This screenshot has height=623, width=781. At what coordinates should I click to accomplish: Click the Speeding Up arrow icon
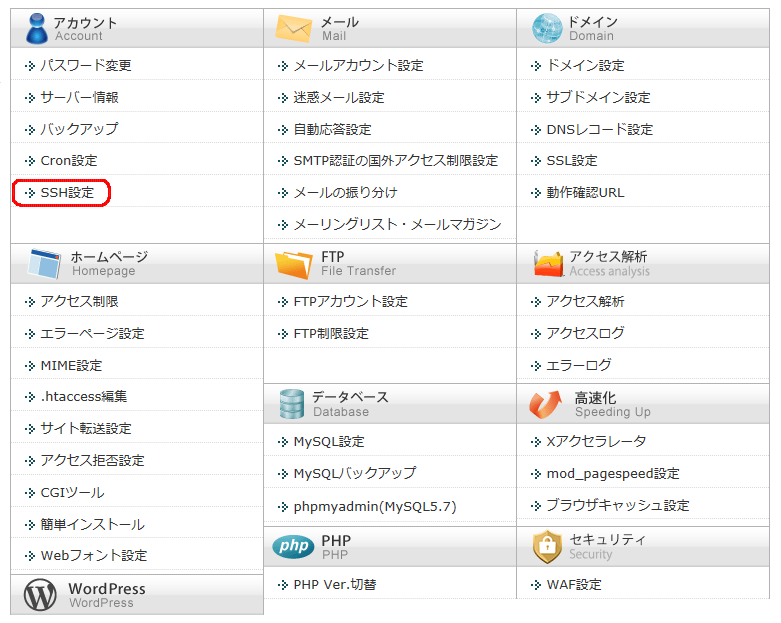click(x=545, y=404)
